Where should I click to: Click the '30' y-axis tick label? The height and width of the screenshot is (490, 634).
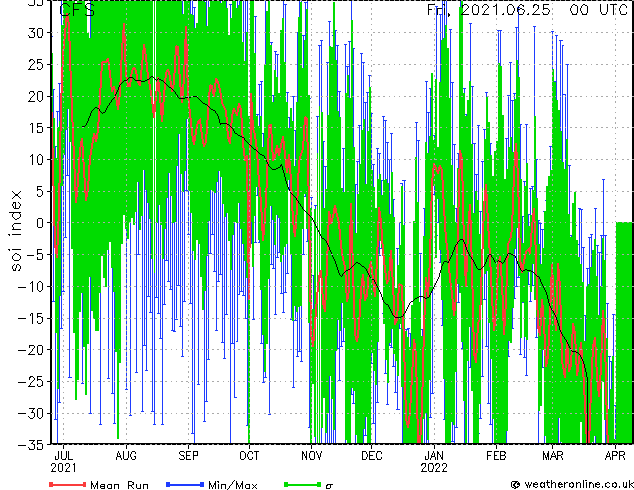(35, 33)
